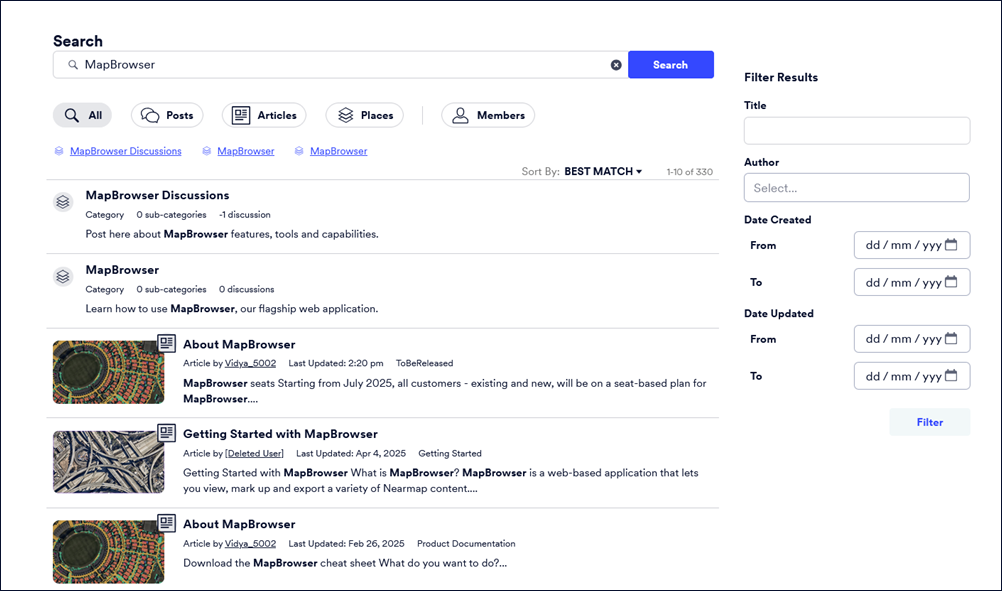Open Sort By BEST MATCH dropdown
This screenshot has height=591, width=1002.
[603, 171]
